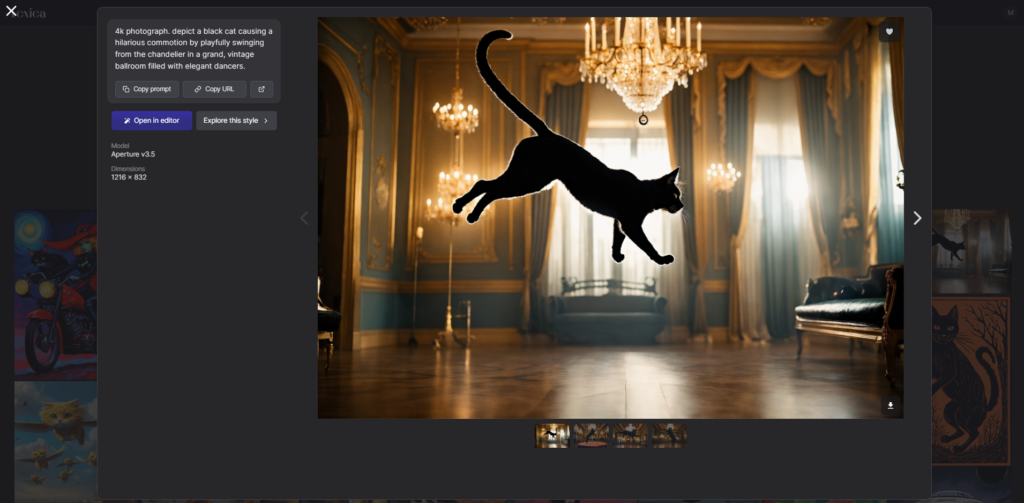The image size is (1024, 503).
Task: Click the M profile avatar in the corner
Action: [1010, 12]
